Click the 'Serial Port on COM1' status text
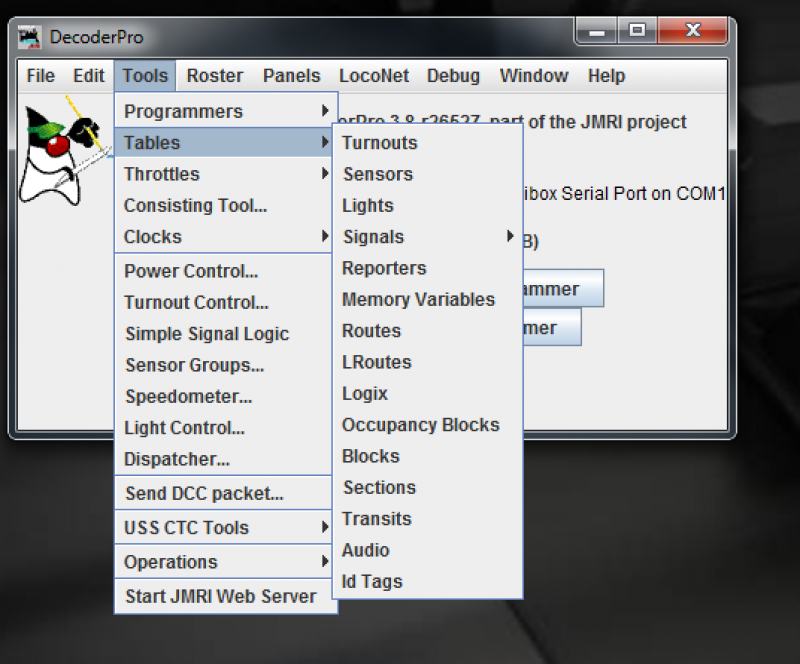This screenshot has height=664, width=800. point(643,193)
